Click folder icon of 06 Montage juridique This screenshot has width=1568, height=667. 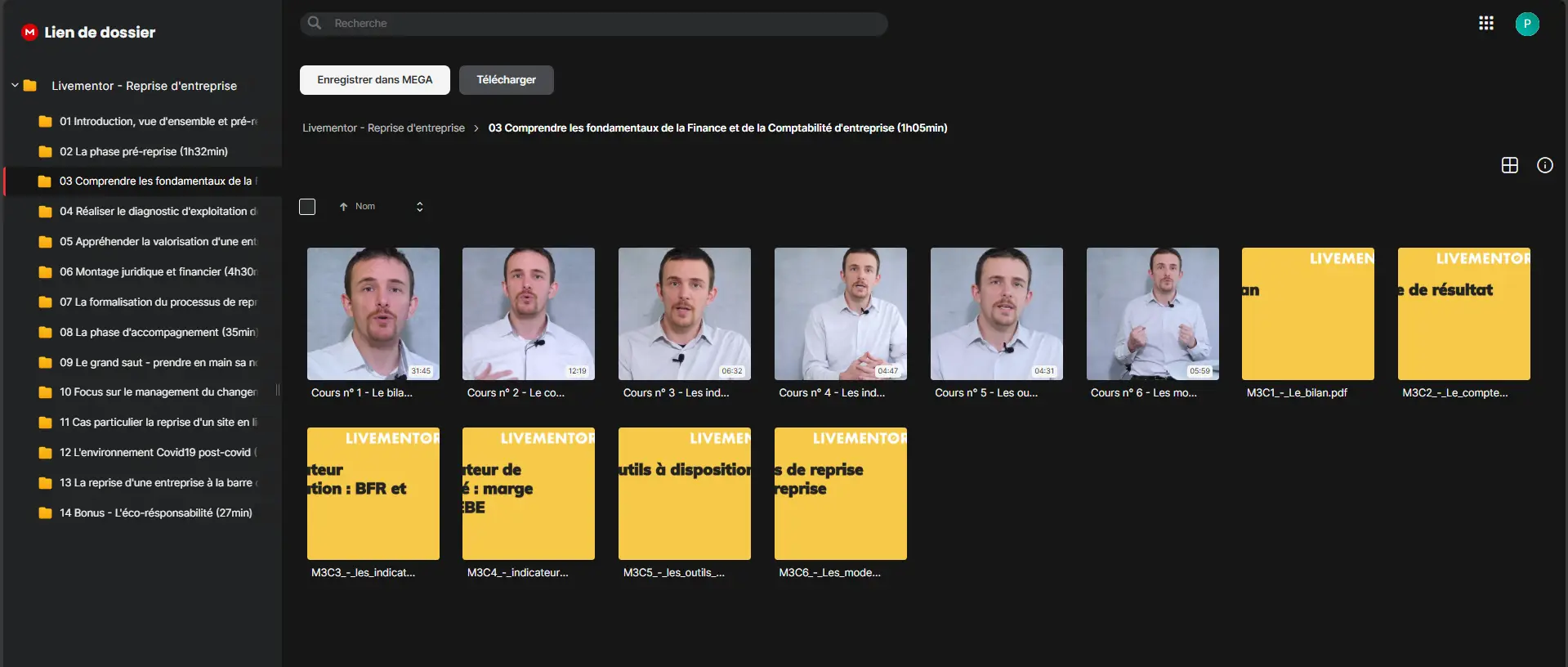[x=46, y=271]
